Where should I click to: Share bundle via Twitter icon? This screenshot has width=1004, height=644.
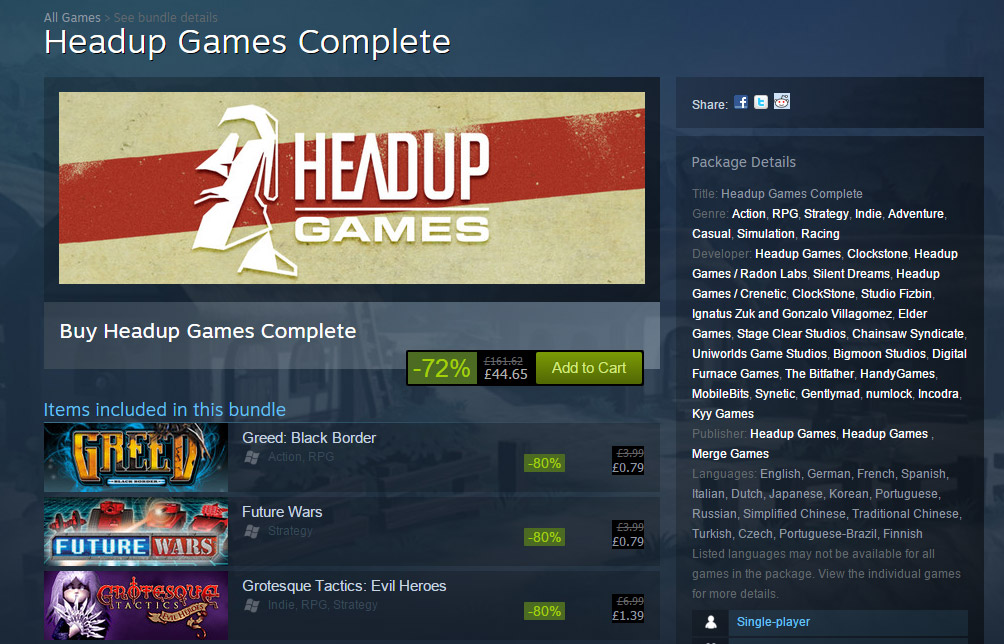click(x=761, y=102)
